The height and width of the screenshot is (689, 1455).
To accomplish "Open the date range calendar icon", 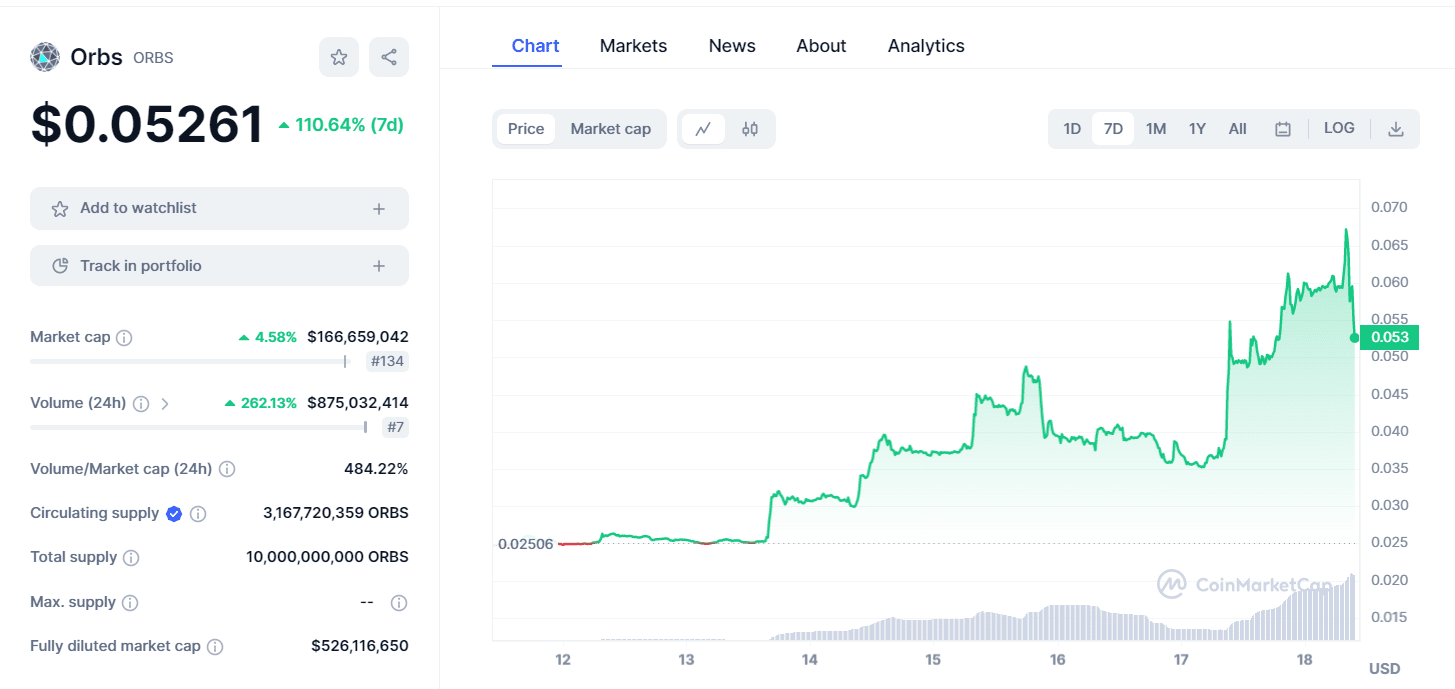I will click(x=1283, y=128).
